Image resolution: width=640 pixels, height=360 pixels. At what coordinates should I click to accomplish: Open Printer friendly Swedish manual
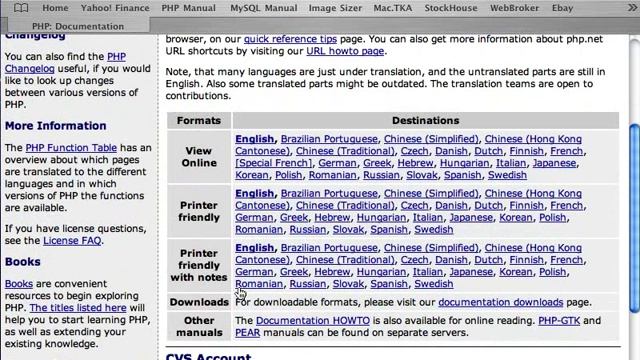tap(433, 229)
